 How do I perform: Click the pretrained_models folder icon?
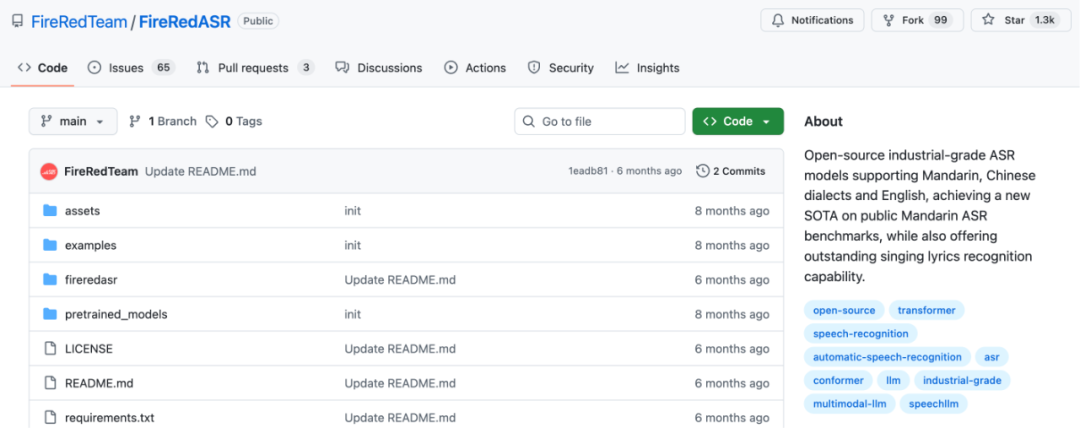click(50, 314)
